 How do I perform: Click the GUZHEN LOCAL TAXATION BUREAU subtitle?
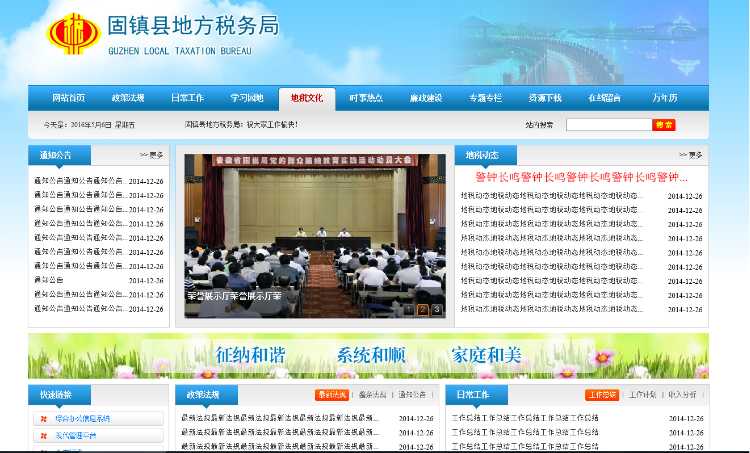pyautogui.click(x=180, y=51)
